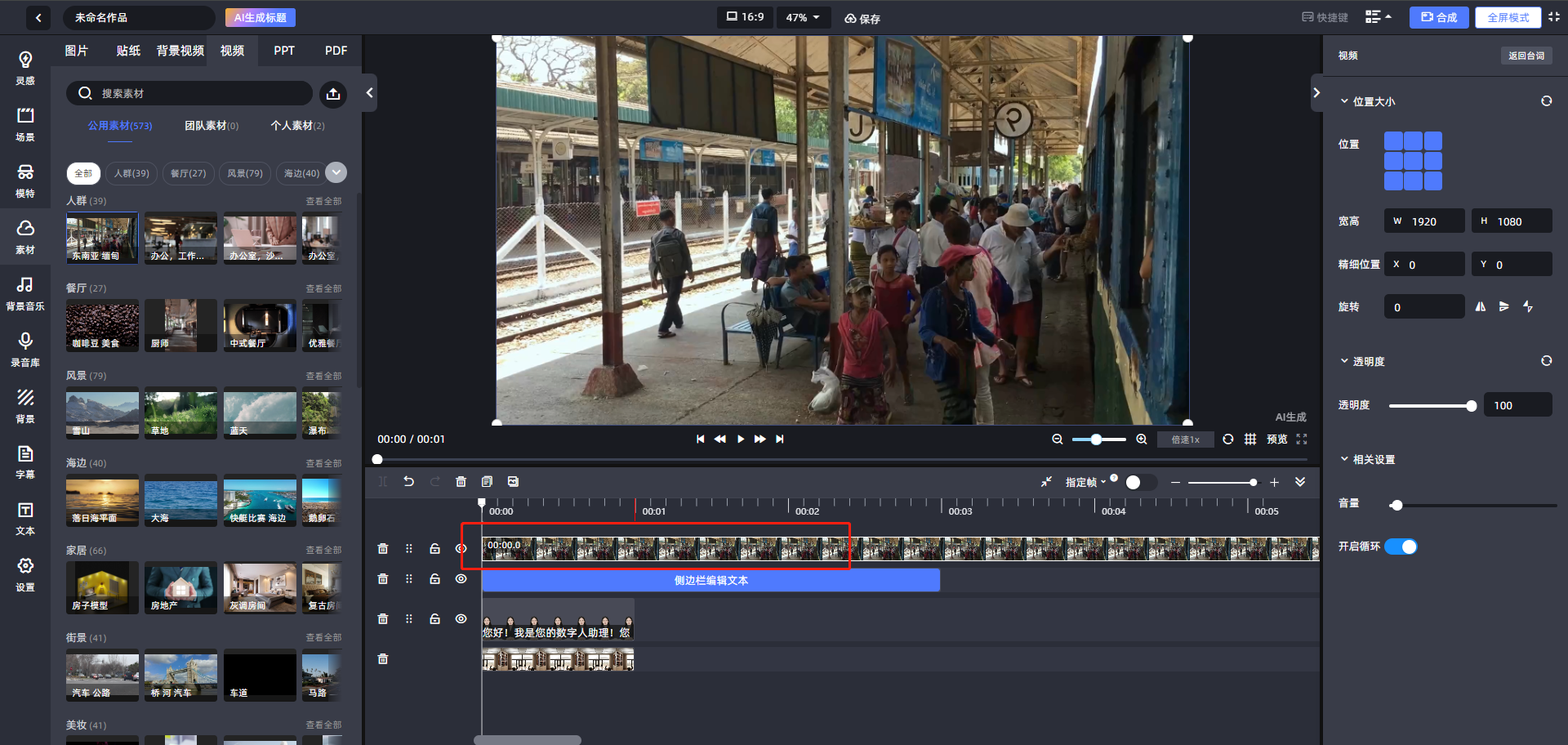Hide the video track with eye icon
The image size is (1568, 745).
coord(461,549)
